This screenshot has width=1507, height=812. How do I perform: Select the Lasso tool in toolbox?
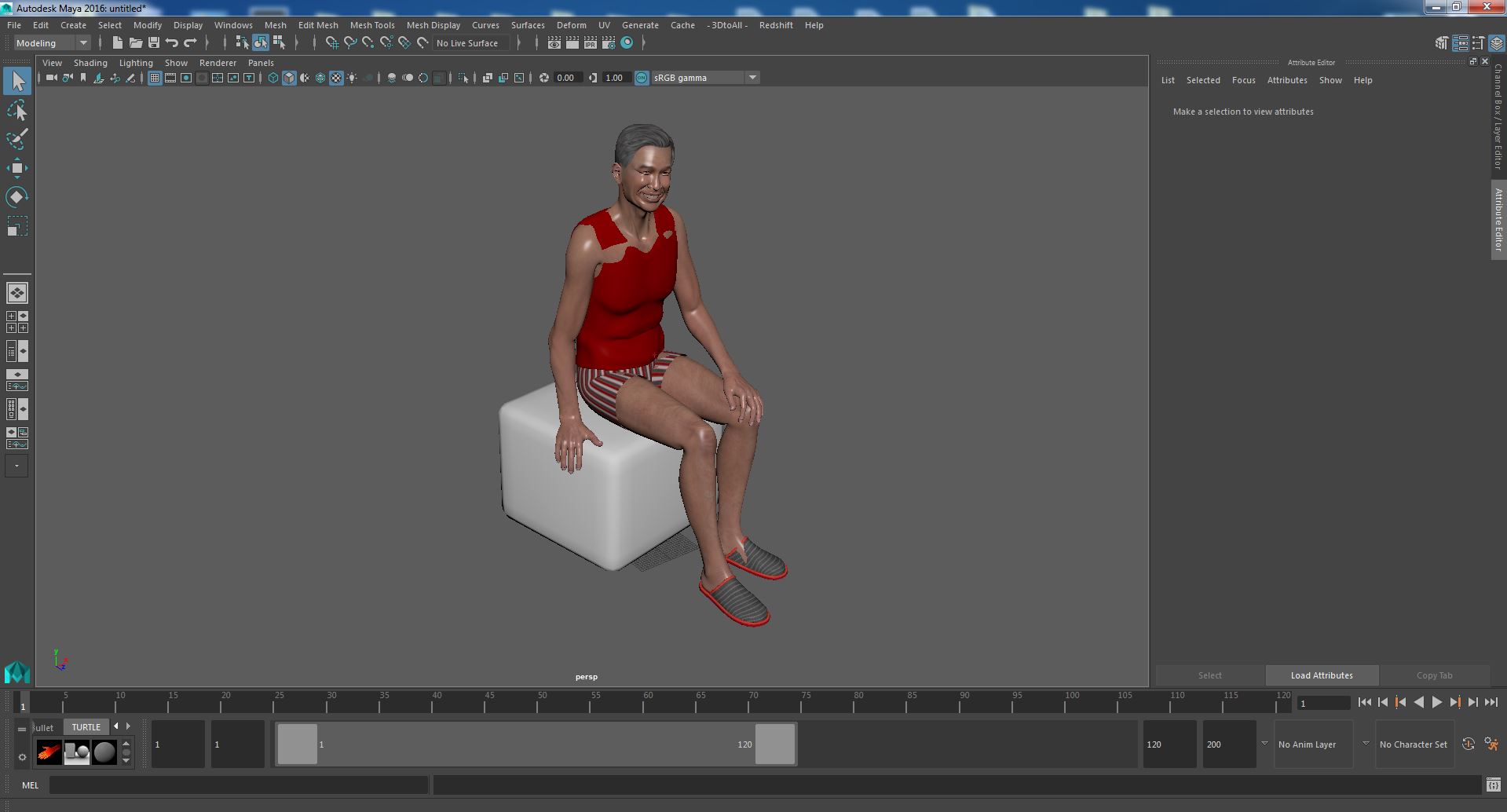[x=17, y=110]
